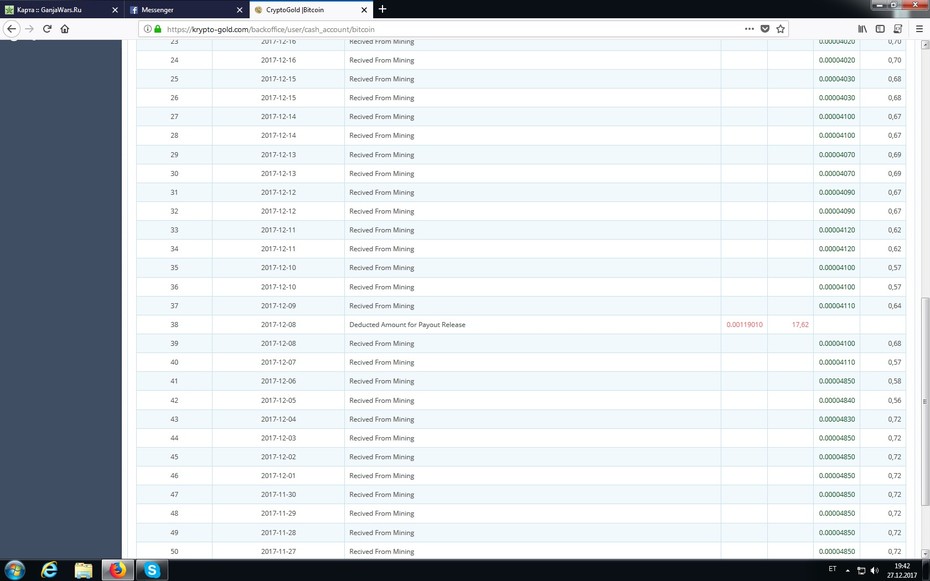Image resolution: width=930 pixels, height=581 pixels.
Task: Show sidebars icon in Firefox toolbar
Action: click(x=880, y=28)
